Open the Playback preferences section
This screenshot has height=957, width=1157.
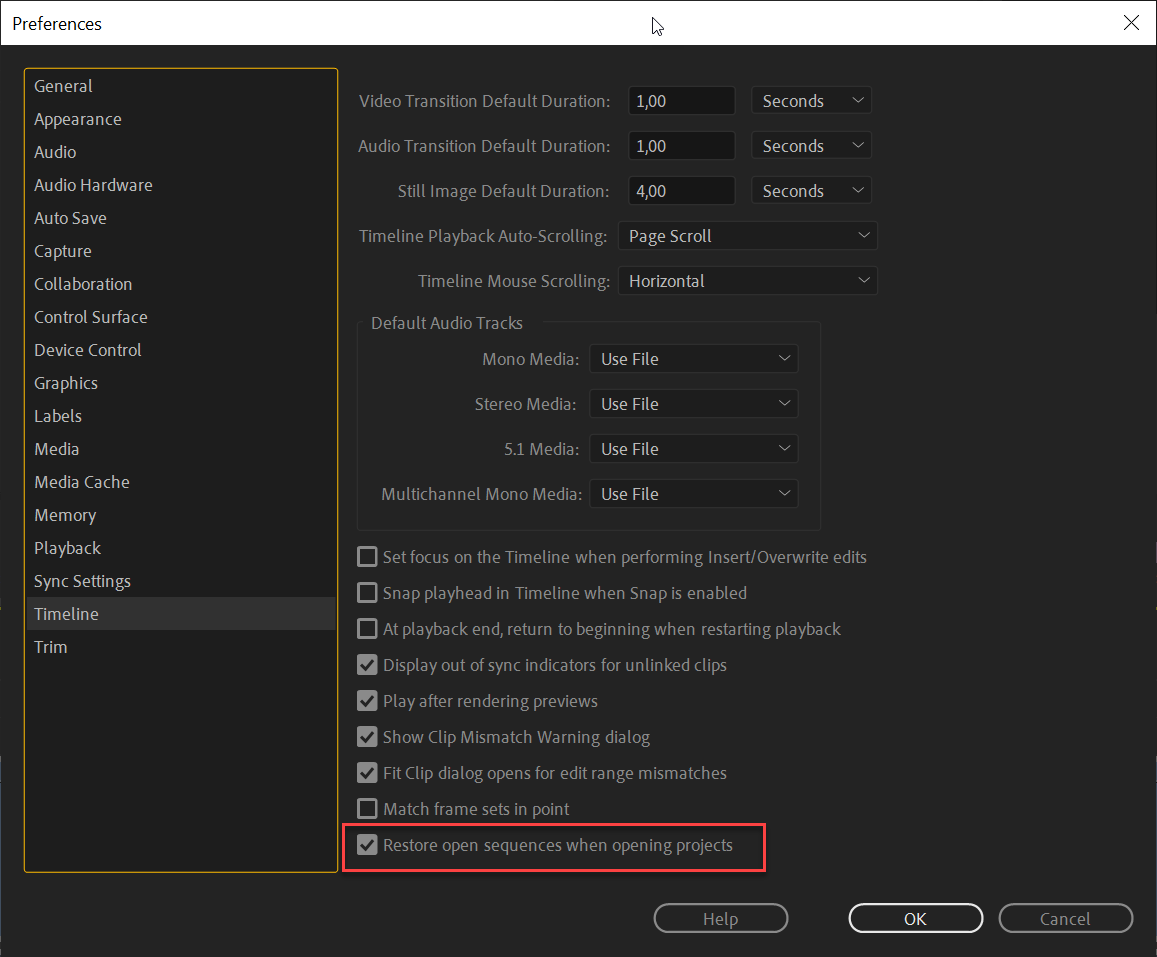[67, 547]
